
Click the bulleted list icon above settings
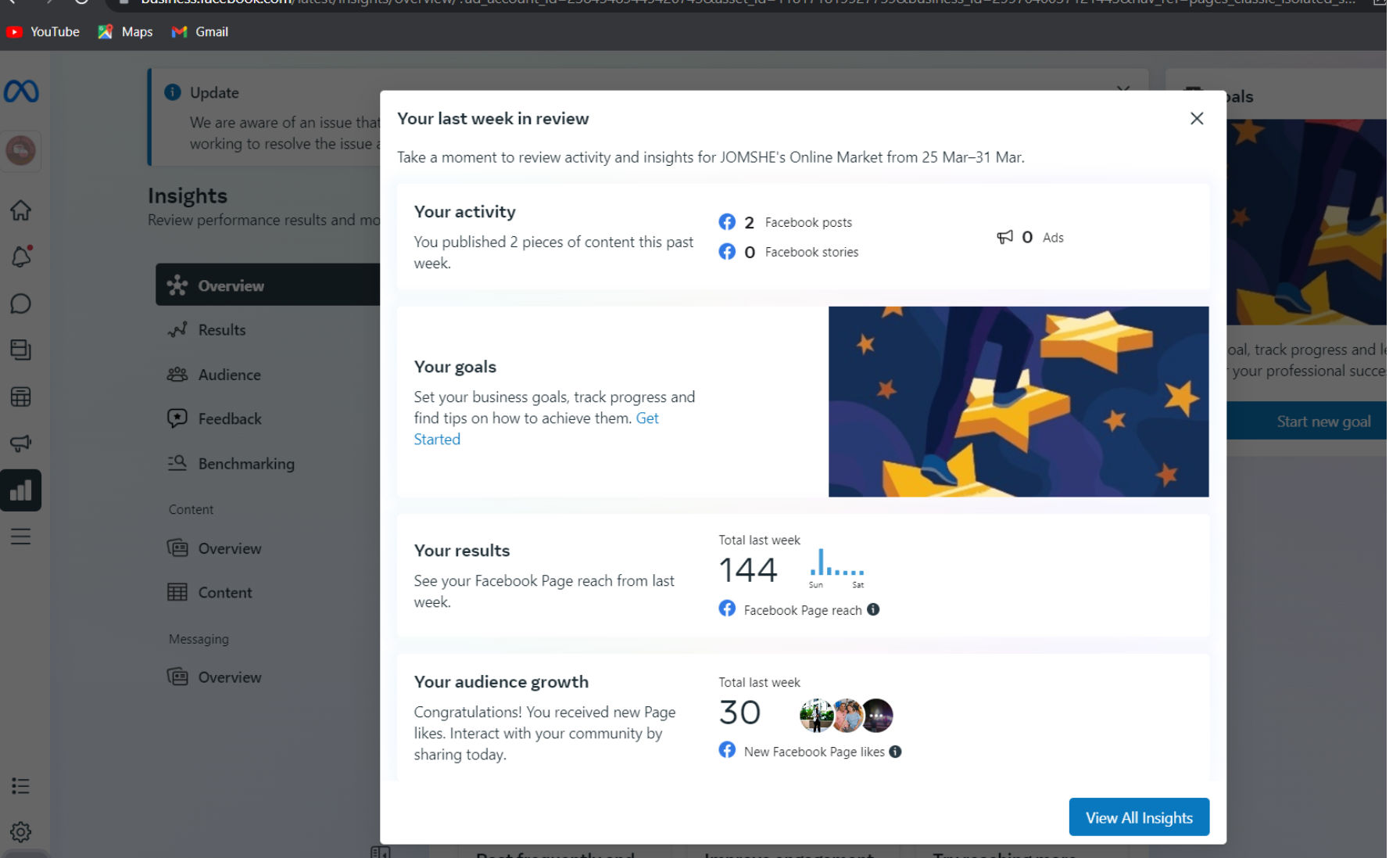point(21,786)
